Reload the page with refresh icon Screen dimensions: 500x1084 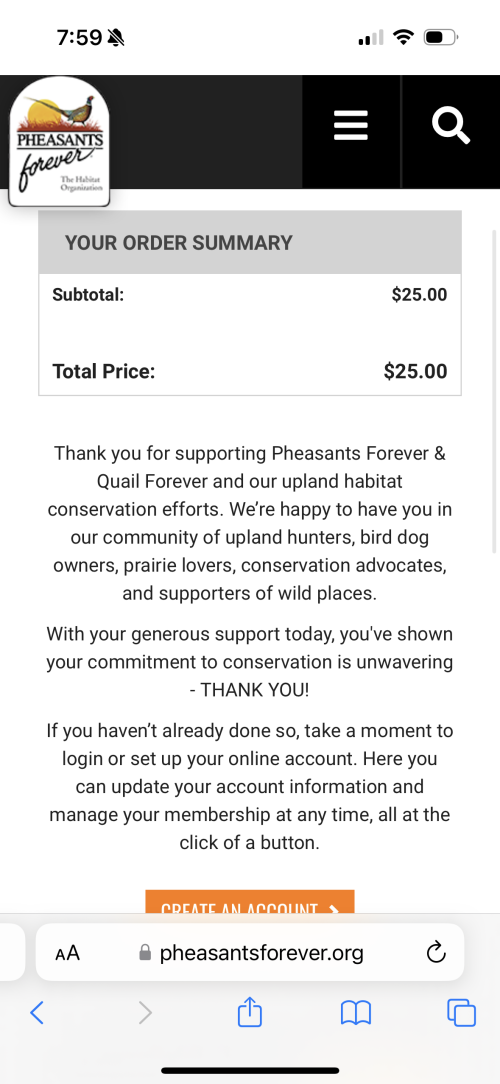436,953
